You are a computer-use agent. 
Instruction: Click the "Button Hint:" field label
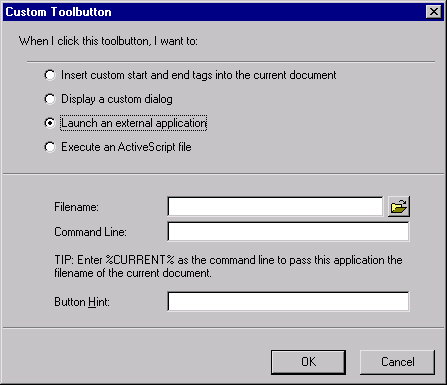click(x=82, y=302)
